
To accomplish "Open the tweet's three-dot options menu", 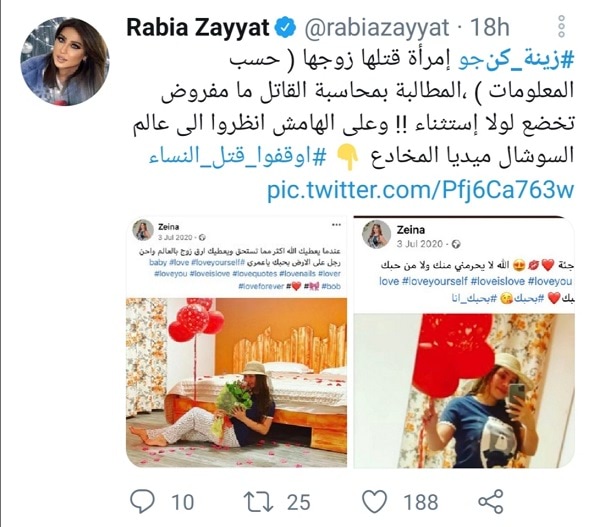I will (561, 27).
